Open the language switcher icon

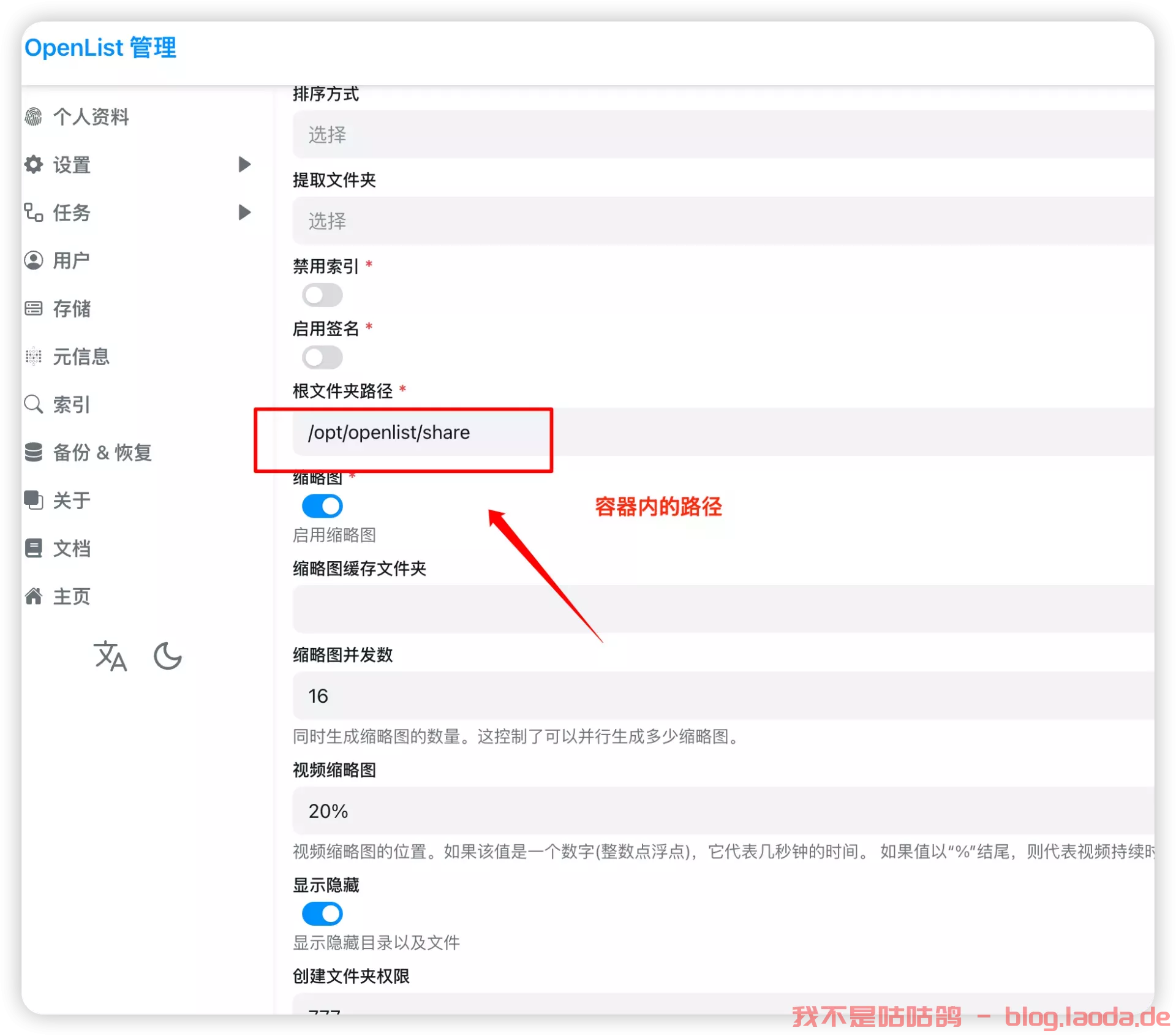(110, 656)
